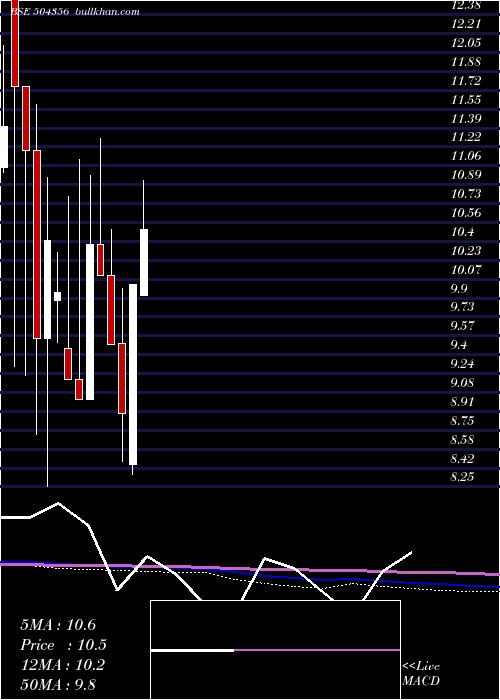Image resolution: width=500 pixels, height=700 pixels.
Task: Click the 8.42 price axis label
Action: (x=462, y=459)
